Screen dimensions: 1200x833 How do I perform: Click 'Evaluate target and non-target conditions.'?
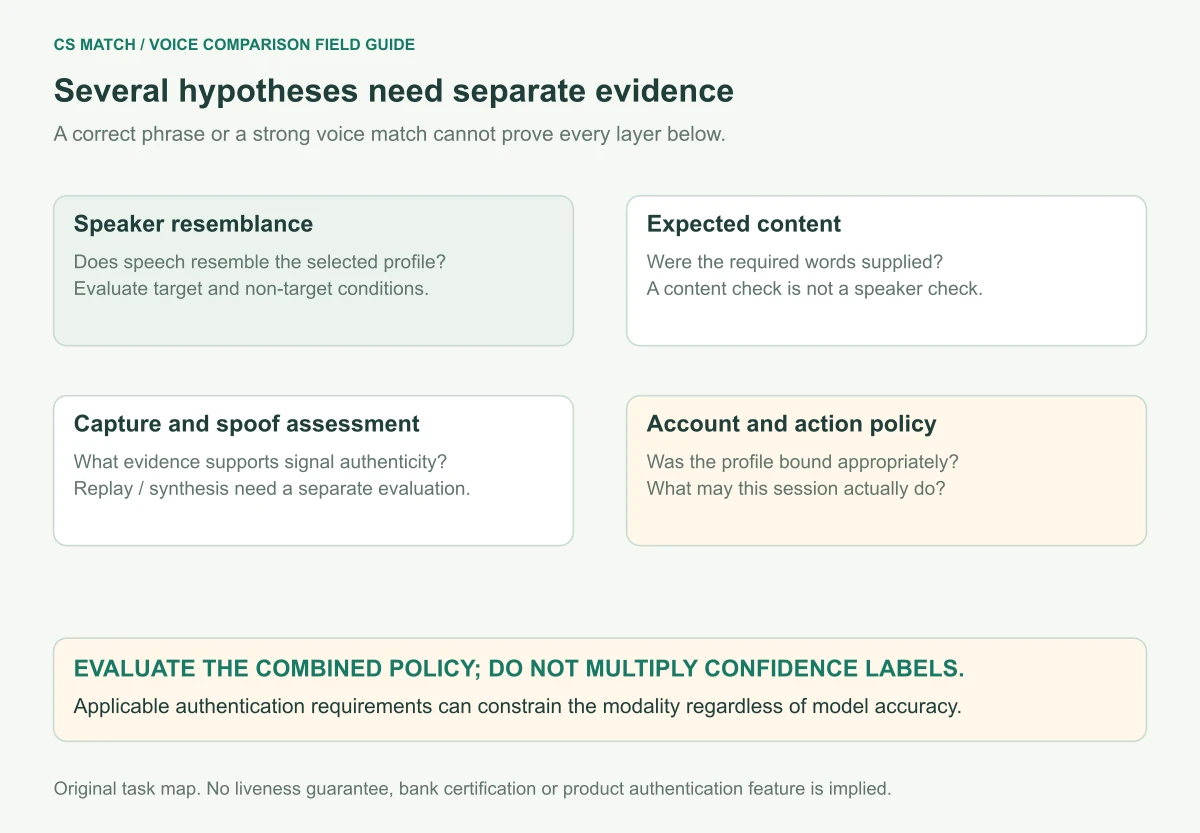pos(251,289)
